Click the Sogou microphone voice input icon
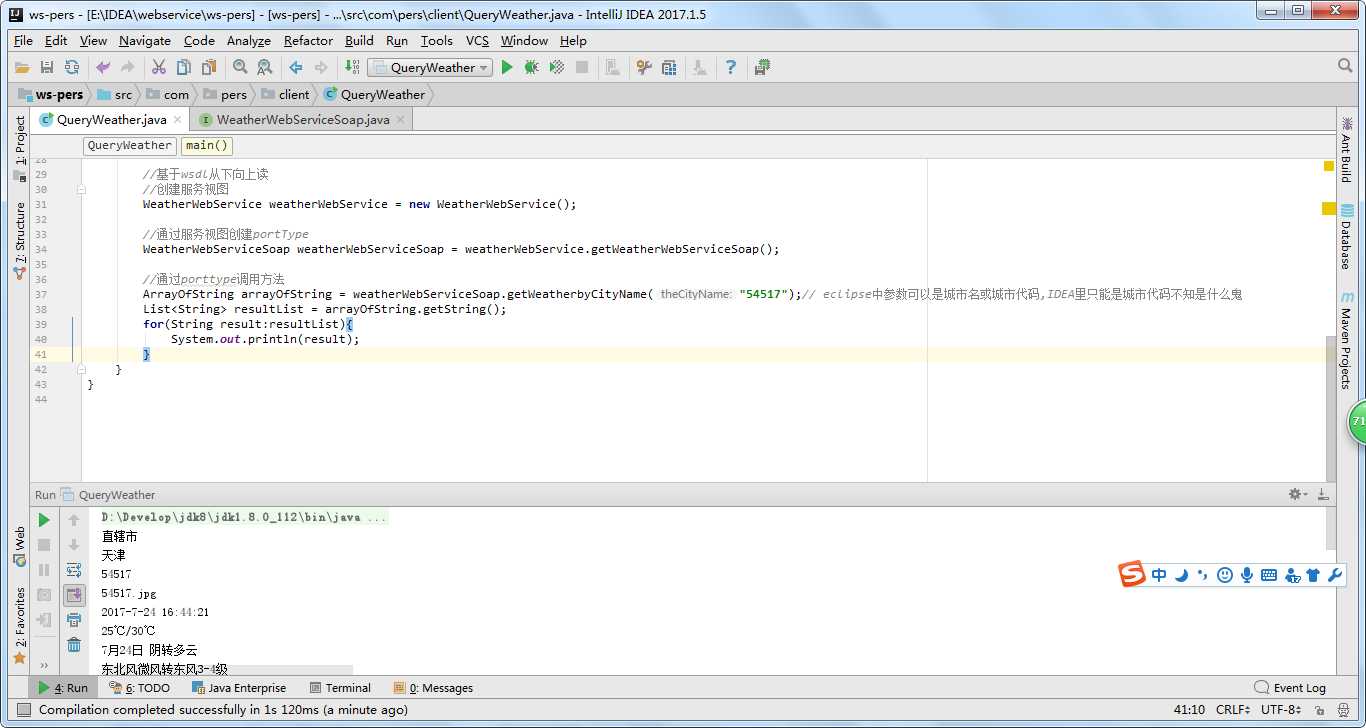Image resolution: width=1366 pixels, height=728 pixels. pos(1247,575)
